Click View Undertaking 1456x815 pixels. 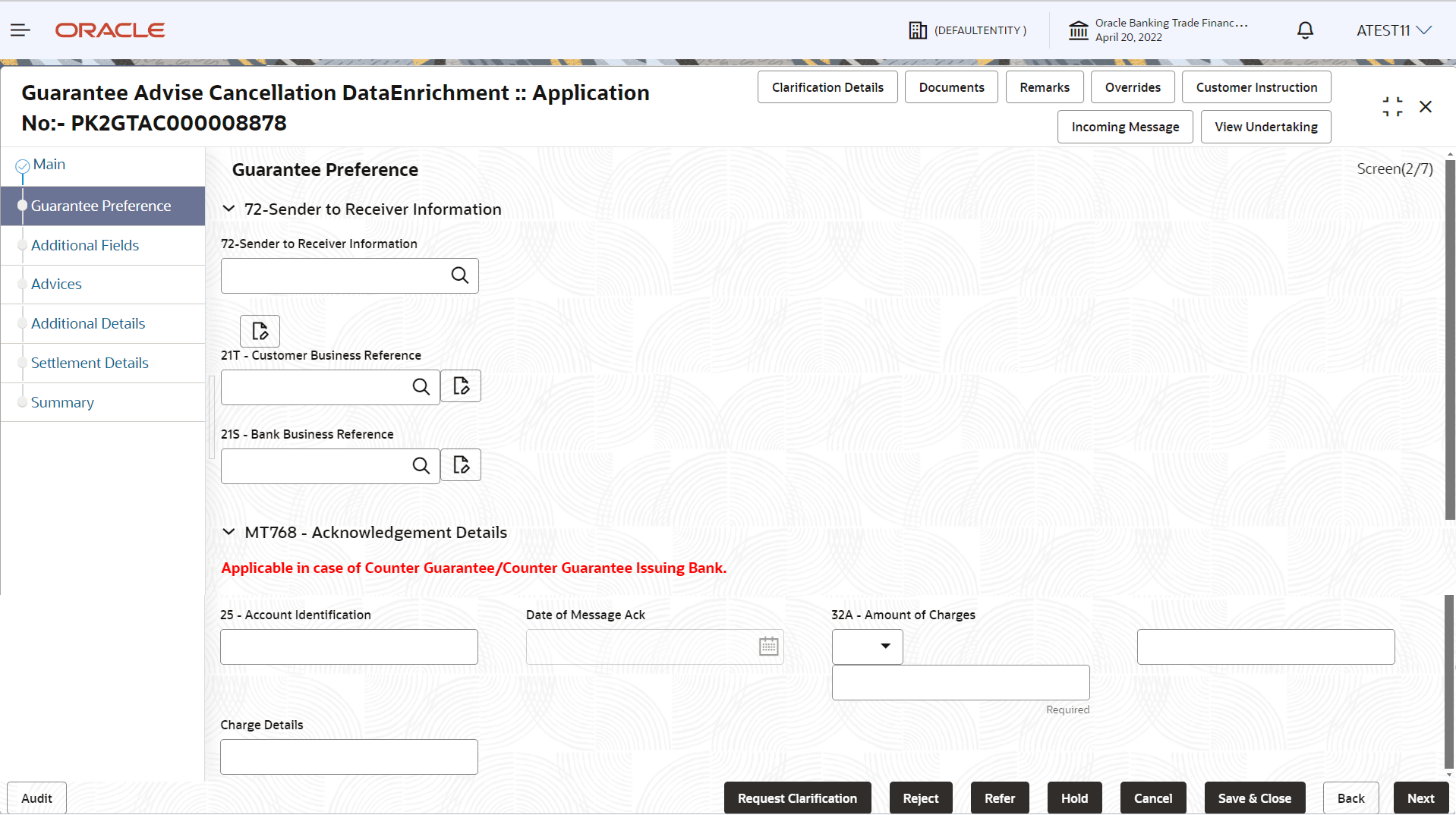pyautogui.click(x=1266, y=127)
